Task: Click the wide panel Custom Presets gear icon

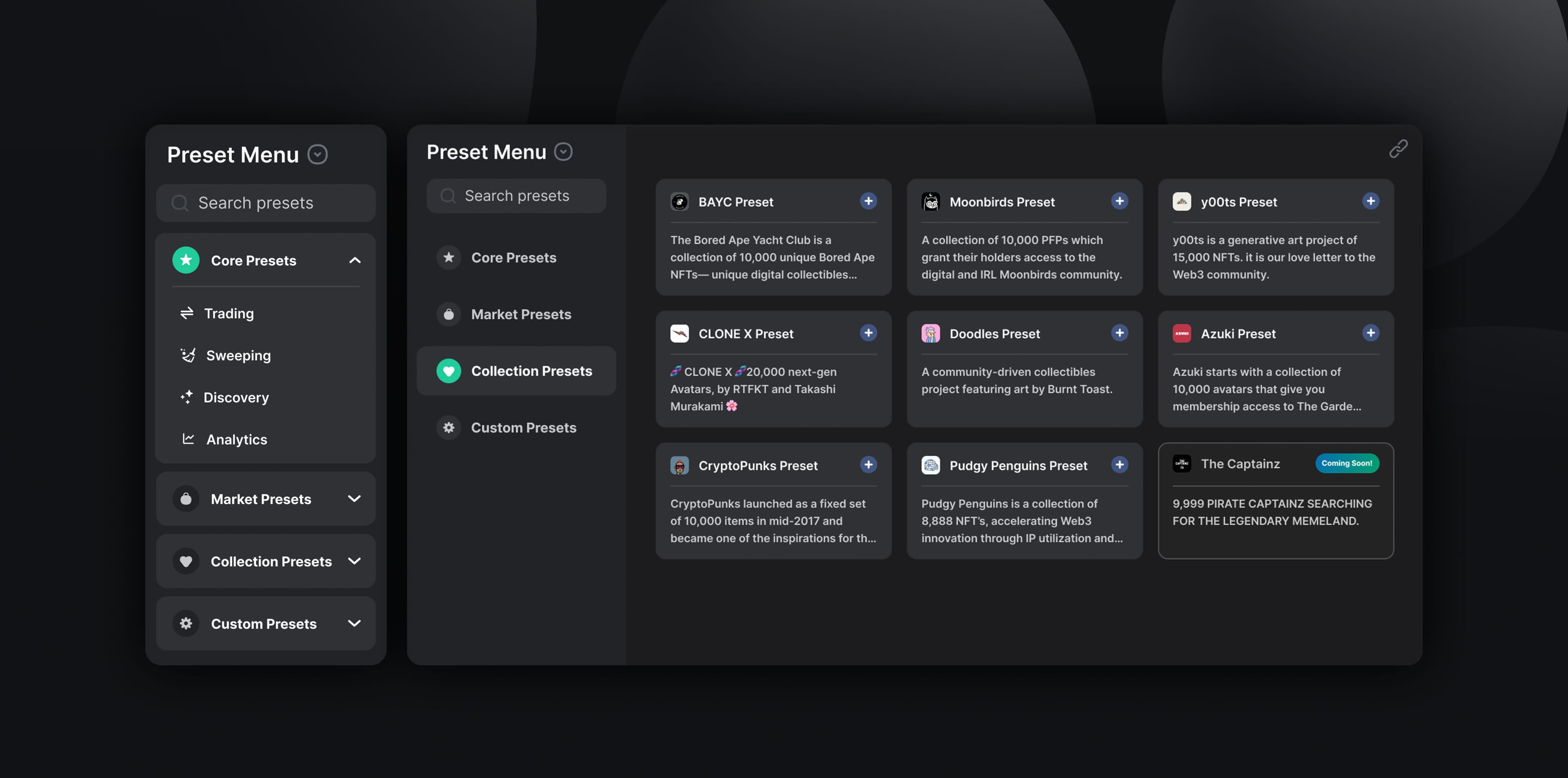Action: tap(449, 427)
